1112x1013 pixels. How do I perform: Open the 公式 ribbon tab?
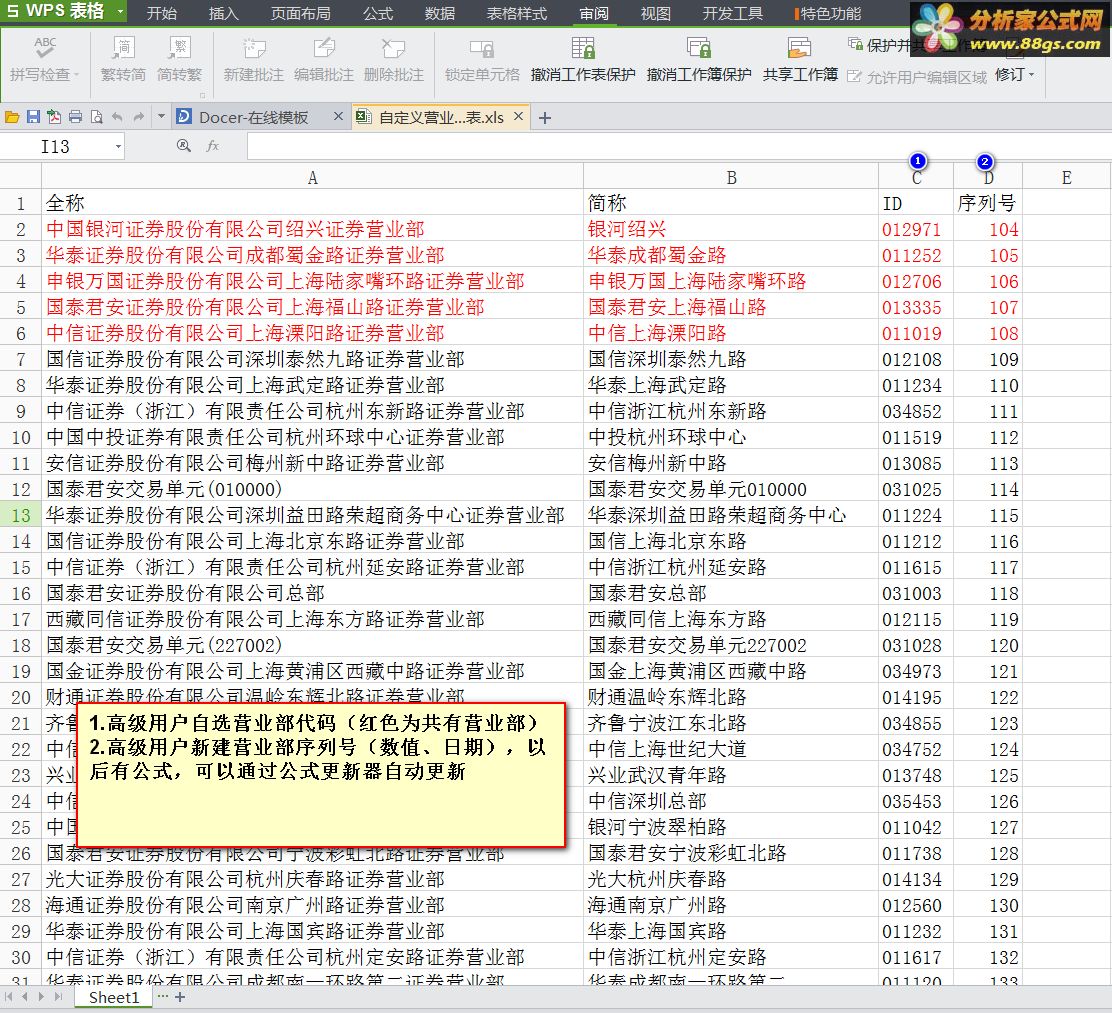point(378,13)
